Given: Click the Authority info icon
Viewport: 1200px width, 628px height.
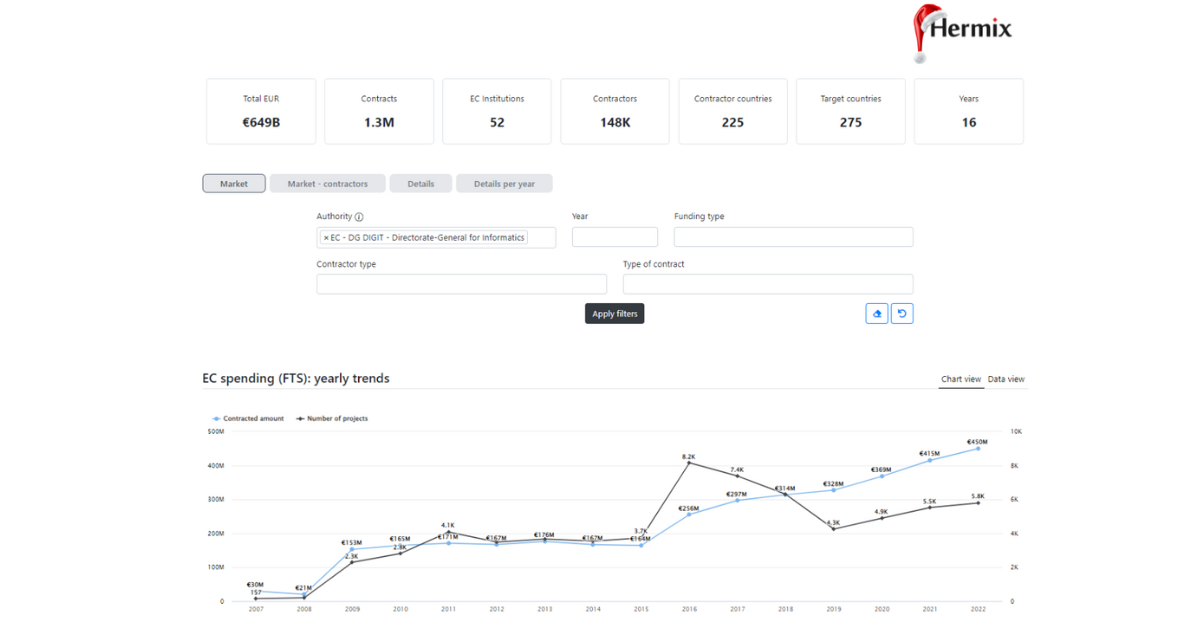Looking at the screenshot, I should click(359, 217).
